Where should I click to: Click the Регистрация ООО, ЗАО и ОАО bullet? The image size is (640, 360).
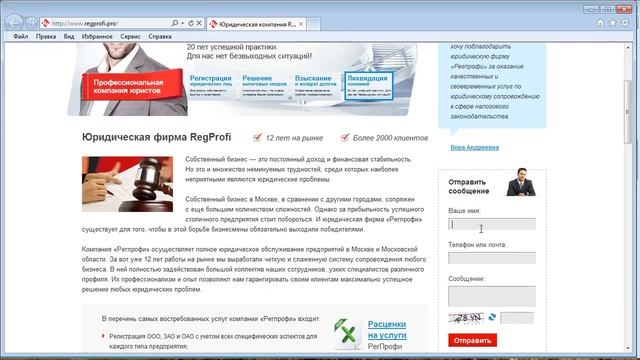pyautogui.click(x=213, y=341)
